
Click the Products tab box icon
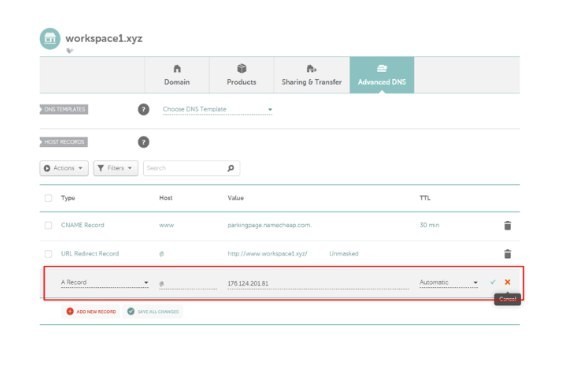click(242, 68)
